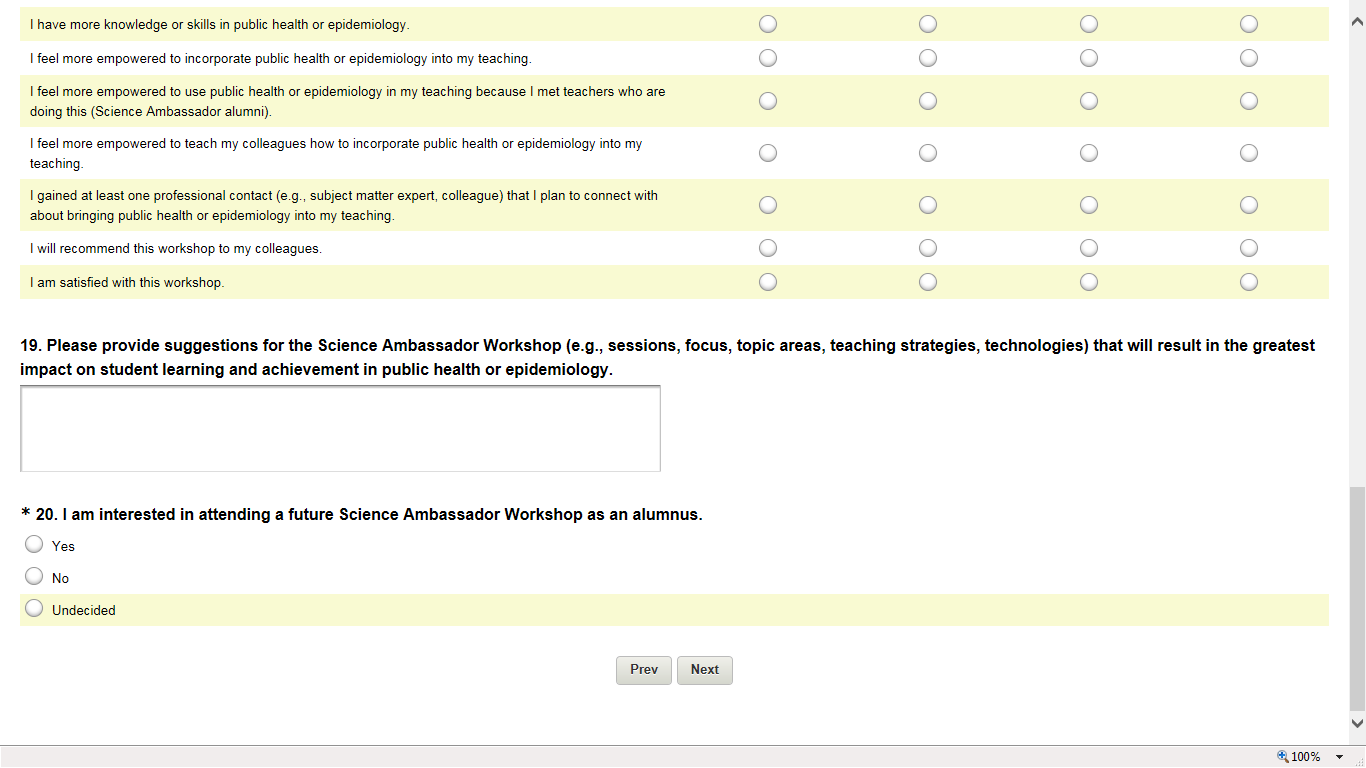Viewport: 1366px width, 768px height.
Task: Click the scrollbar's up arrow
Action: click(1357, 26)
